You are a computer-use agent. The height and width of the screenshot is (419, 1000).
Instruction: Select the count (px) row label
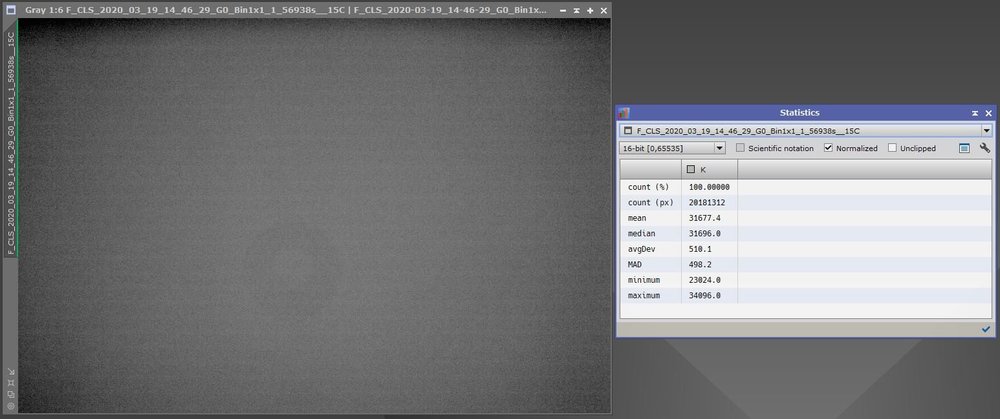click(x=650, y=203)
